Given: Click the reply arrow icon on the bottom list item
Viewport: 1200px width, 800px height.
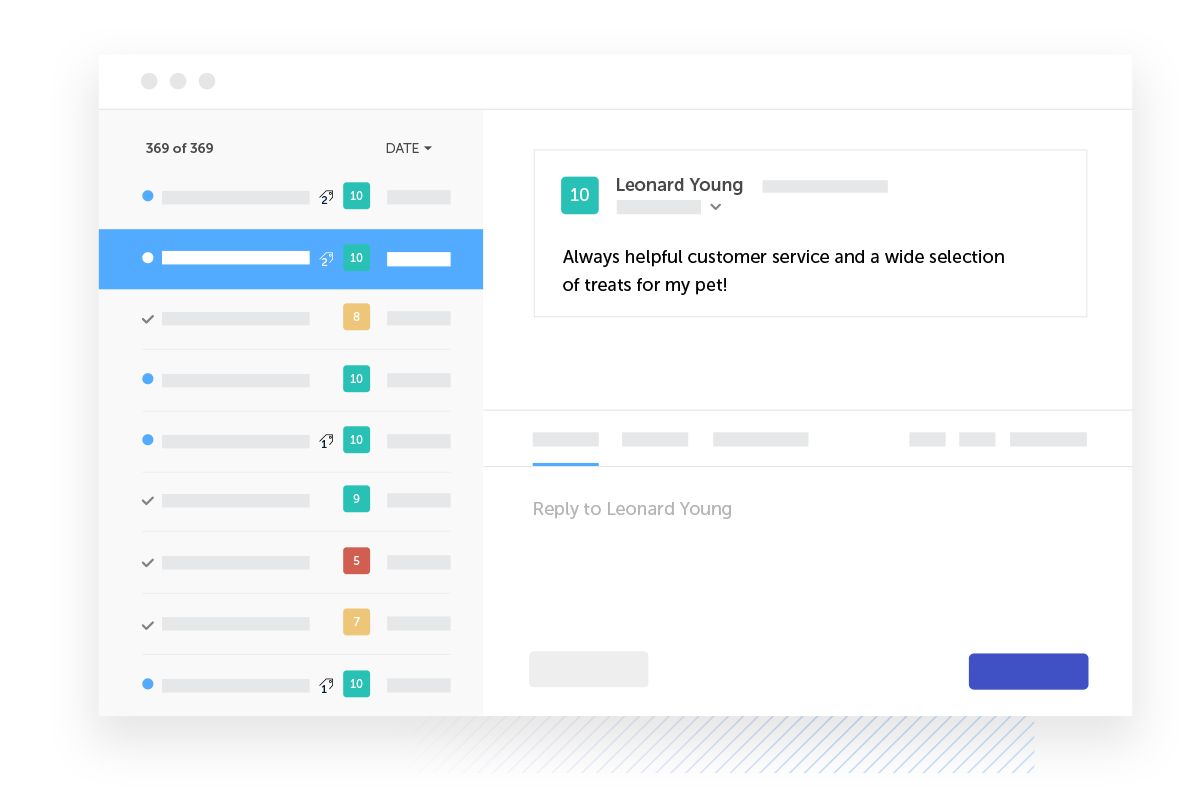Looking at the screenshot, I should pos(325,684).
